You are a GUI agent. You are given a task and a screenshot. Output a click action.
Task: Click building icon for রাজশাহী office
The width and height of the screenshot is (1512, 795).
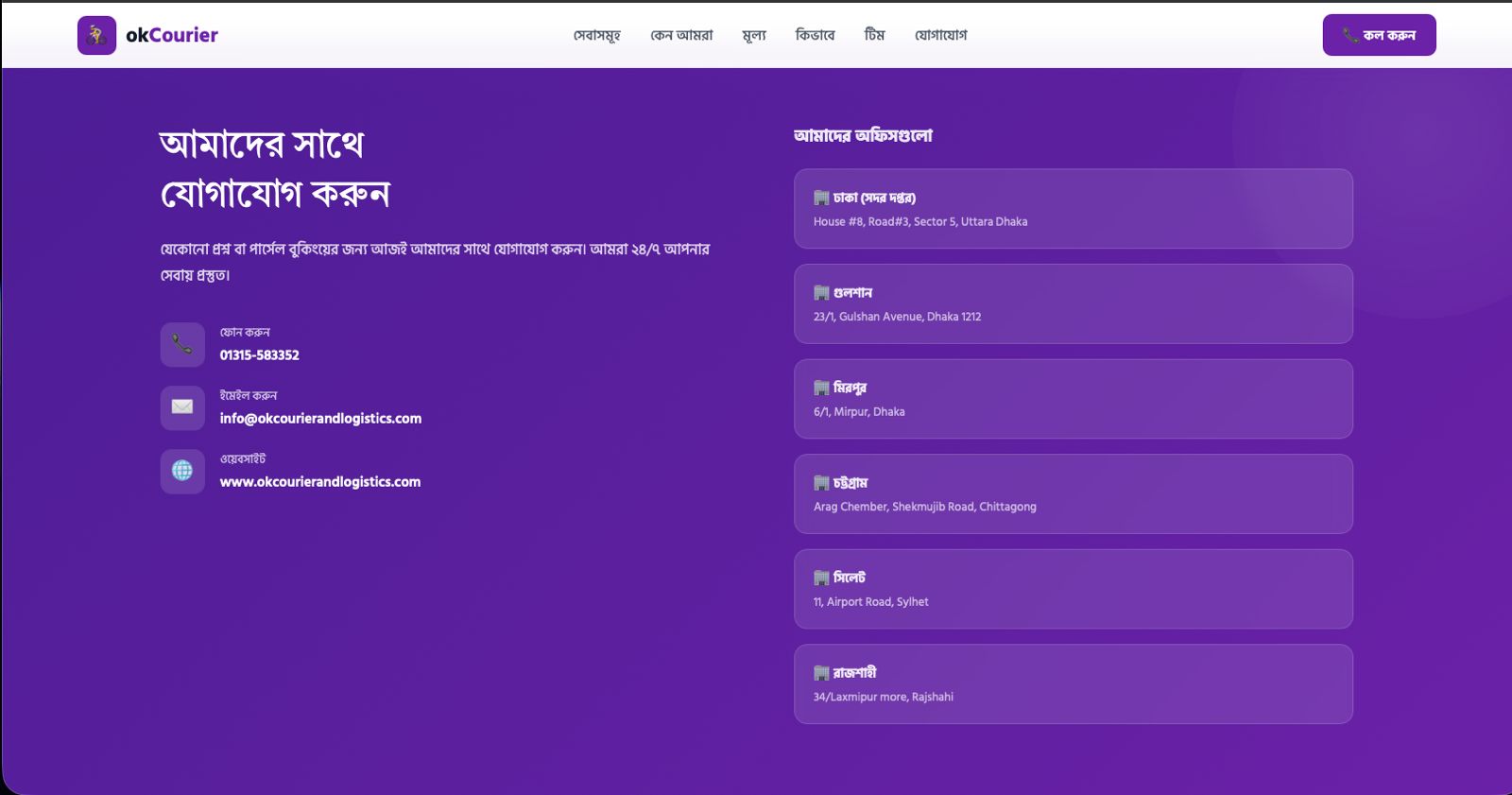821,673
